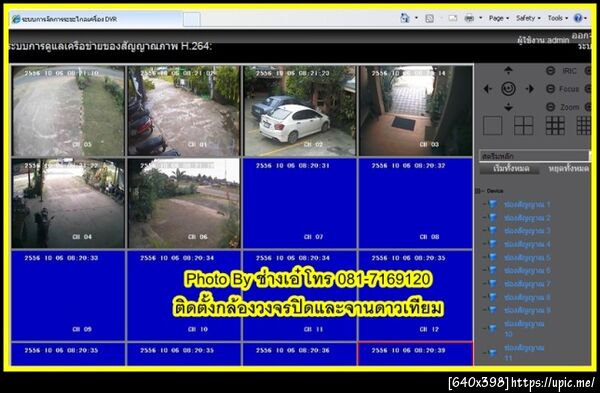Select the blank CH 12 video cell
The height and width of the screenshot is (393, 600).
click(416, 296)
